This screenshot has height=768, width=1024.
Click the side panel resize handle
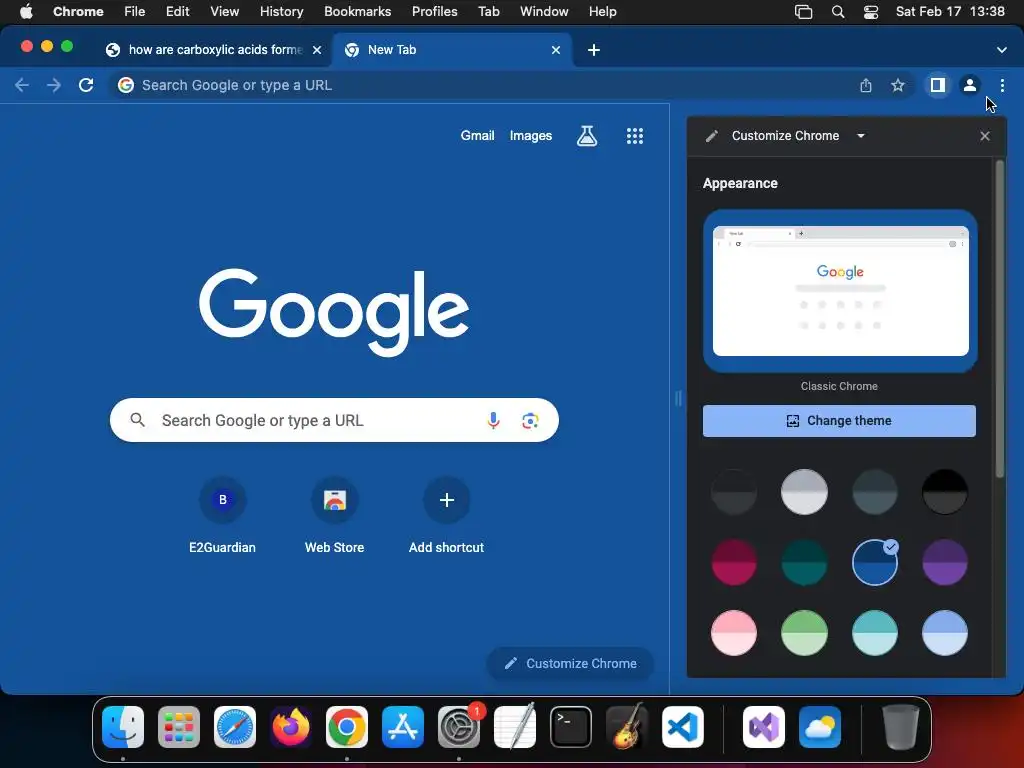678,398
